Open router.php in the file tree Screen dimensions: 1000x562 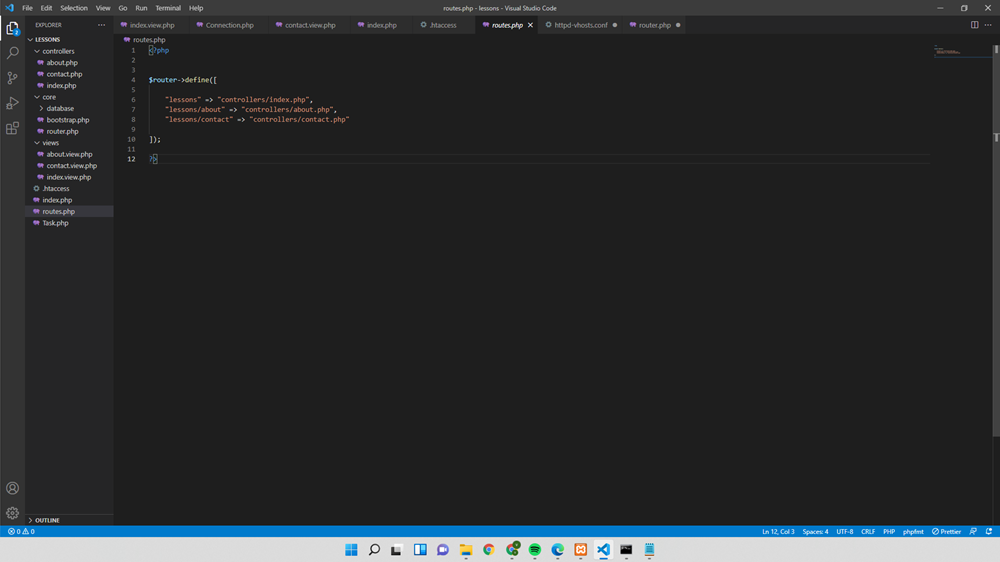[x=62, y=131]
